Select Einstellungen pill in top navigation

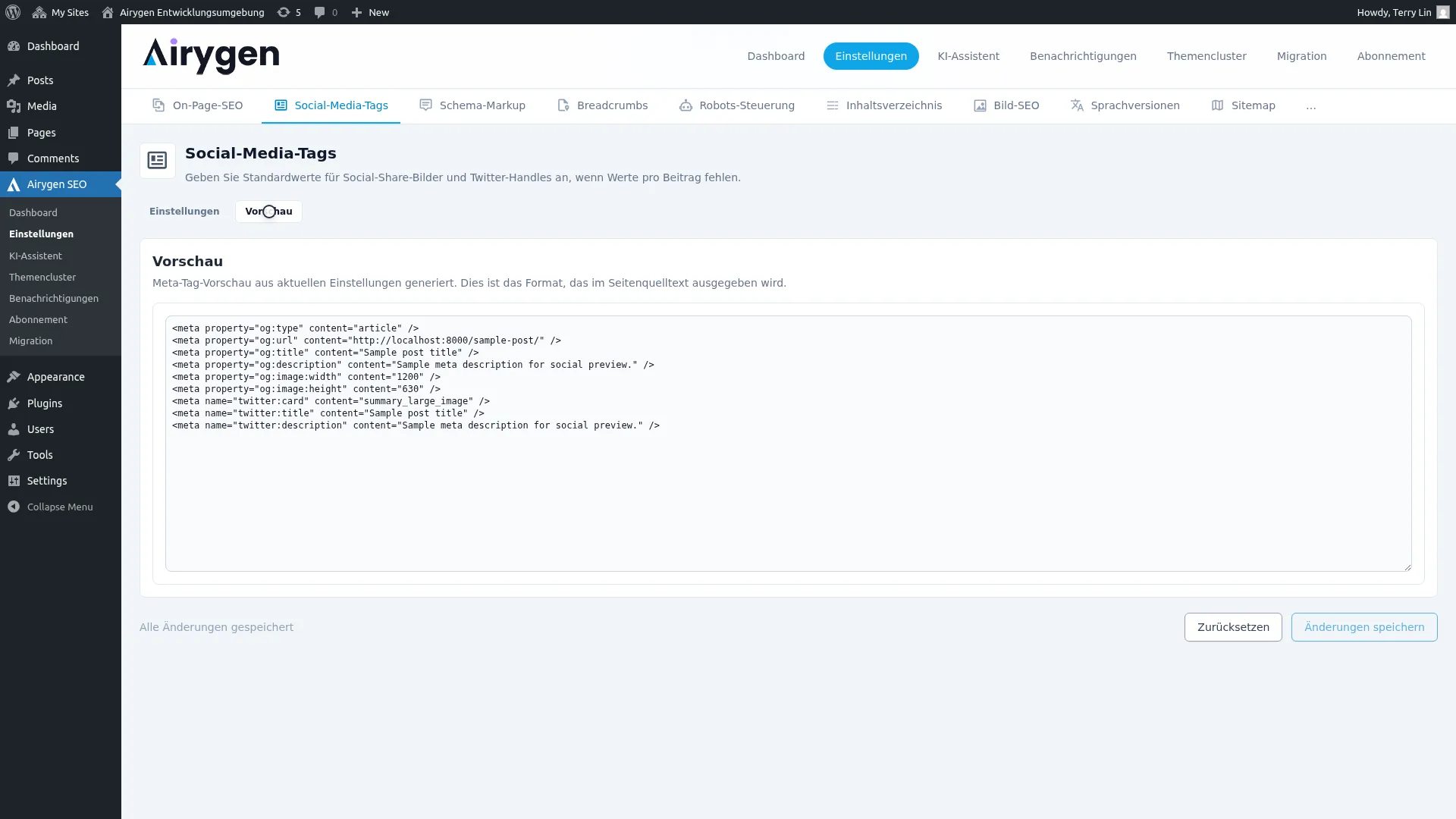coord(871,56)
